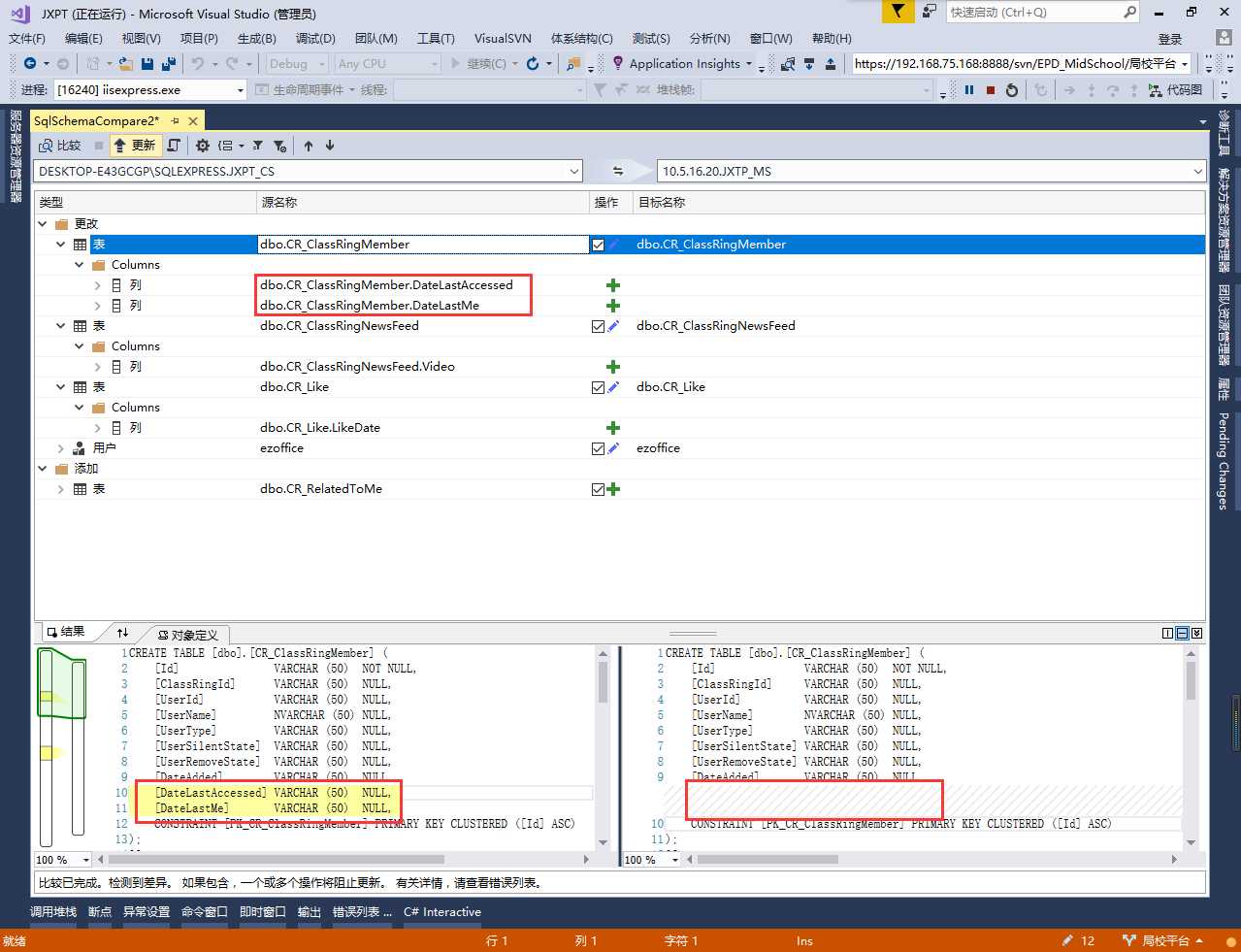Open the SVN URL dropdown

(x=1185, y=63)
